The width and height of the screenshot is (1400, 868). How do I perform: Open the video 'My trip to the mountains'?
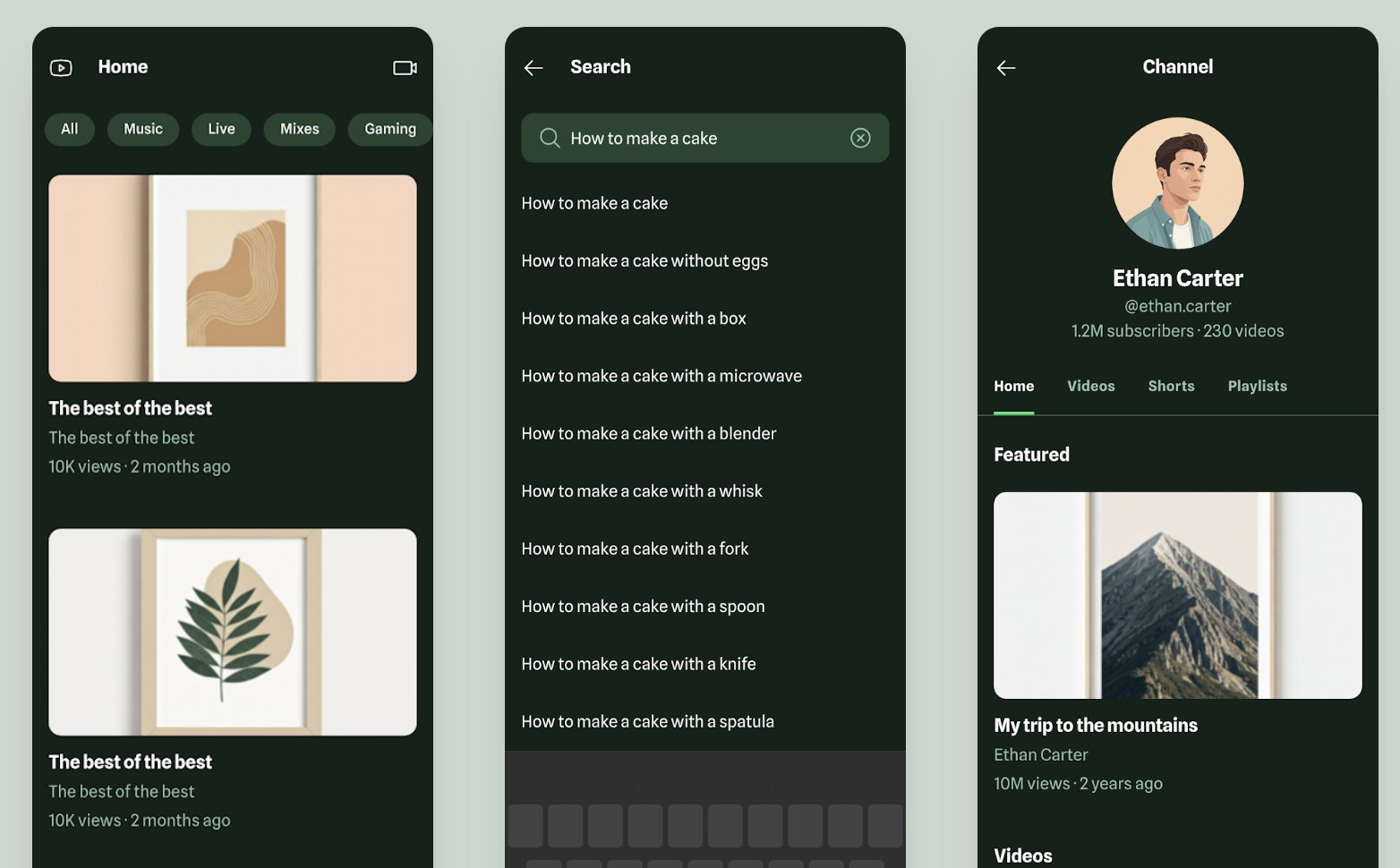point(1177,595)
